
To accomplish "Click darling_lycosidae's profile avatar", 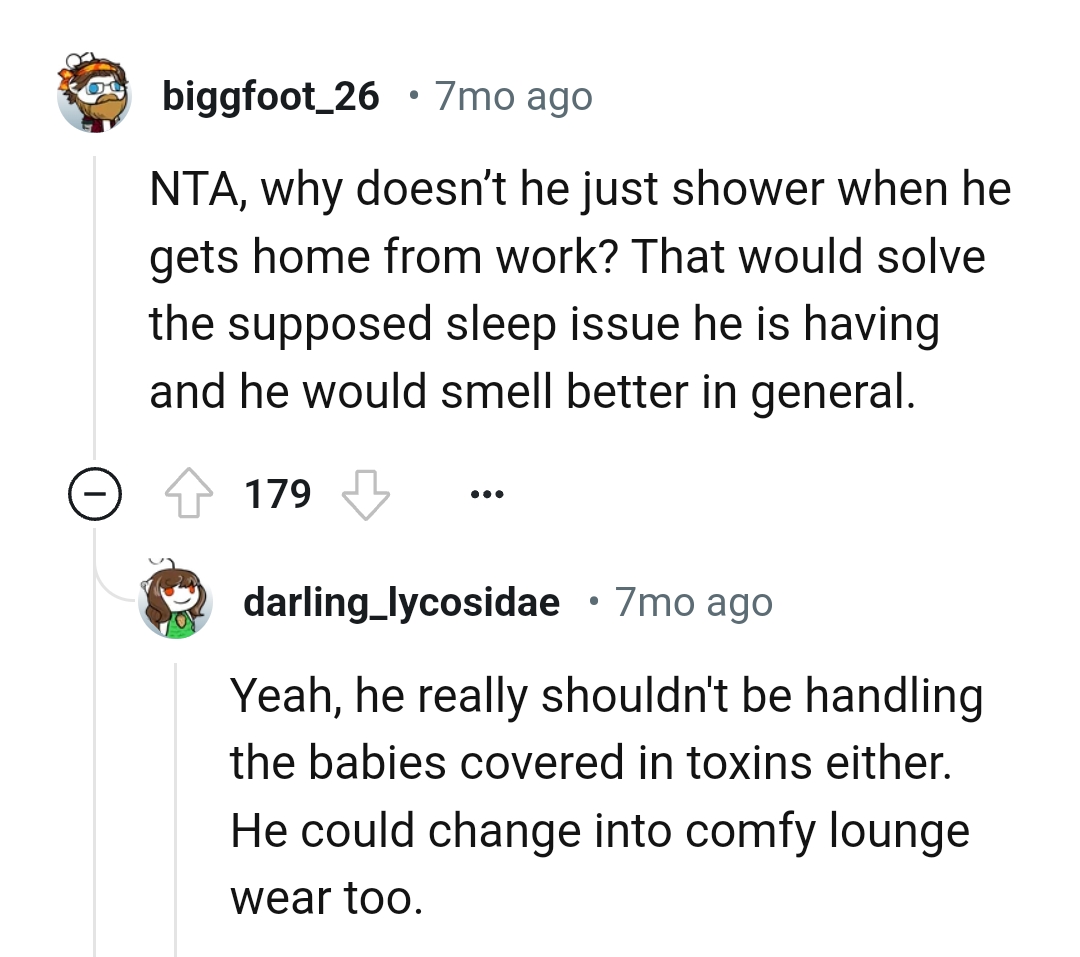I will (176, 601).
